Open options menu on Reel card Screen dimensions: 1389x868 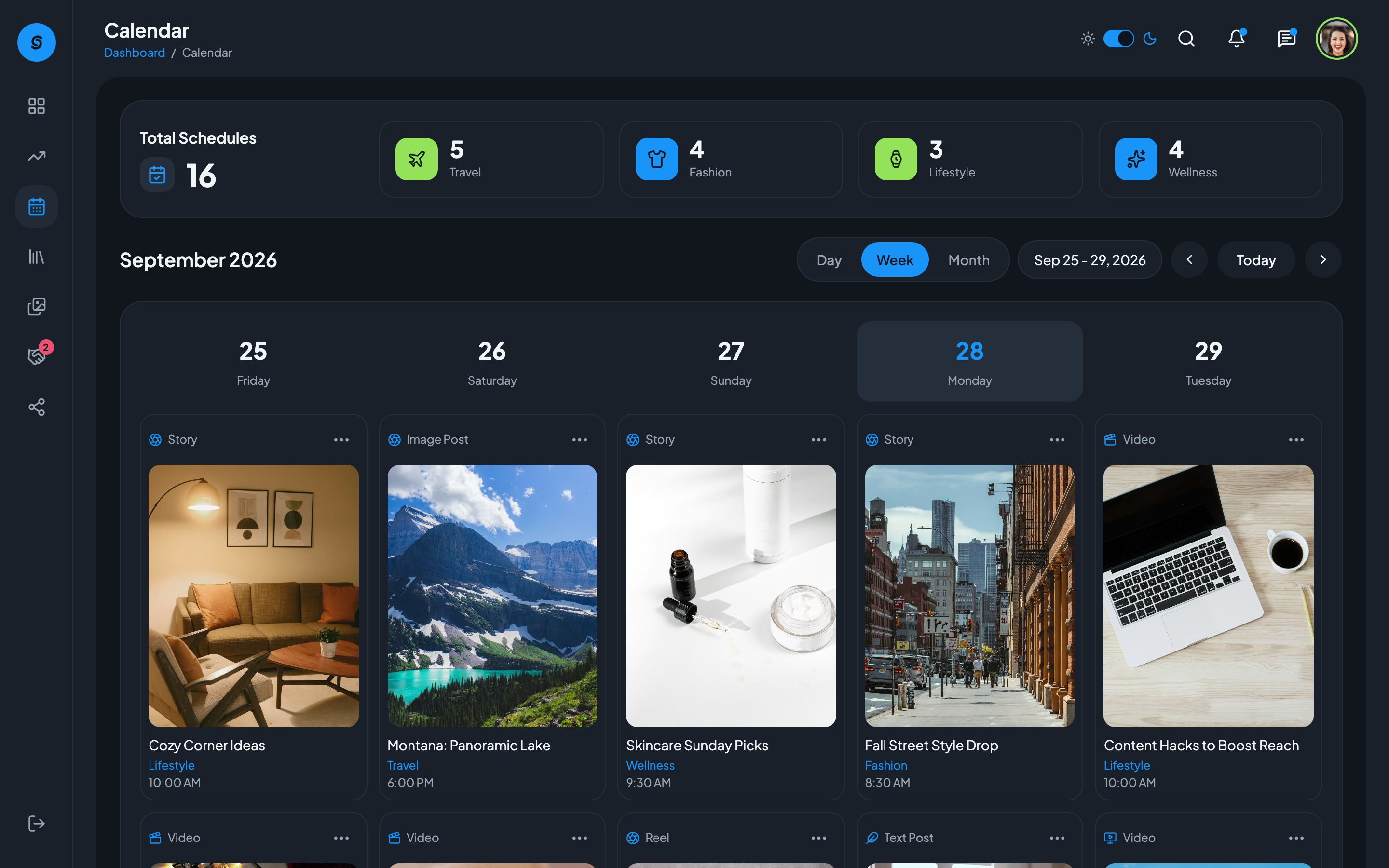[x=819, y=838]
